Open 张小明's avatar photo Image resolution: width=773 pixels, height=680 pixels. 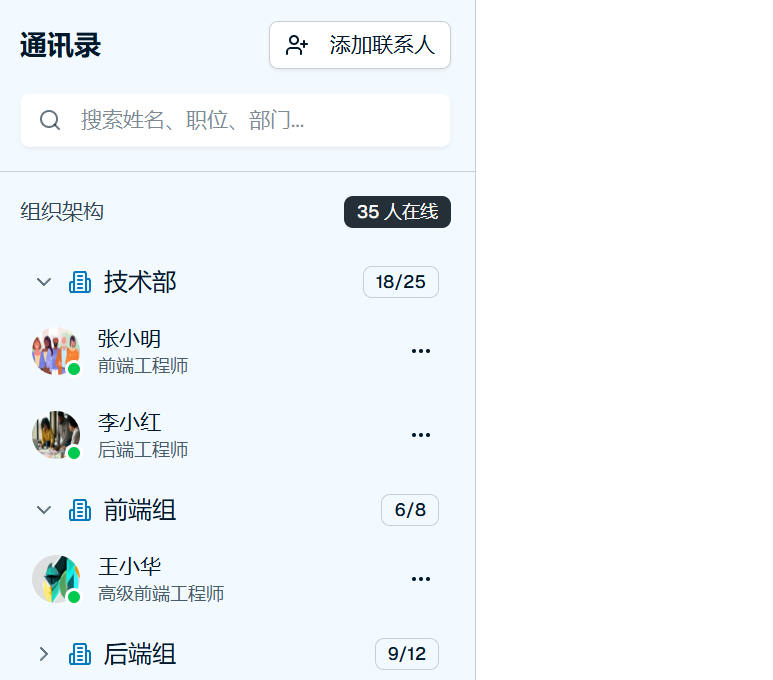[55, 351]
